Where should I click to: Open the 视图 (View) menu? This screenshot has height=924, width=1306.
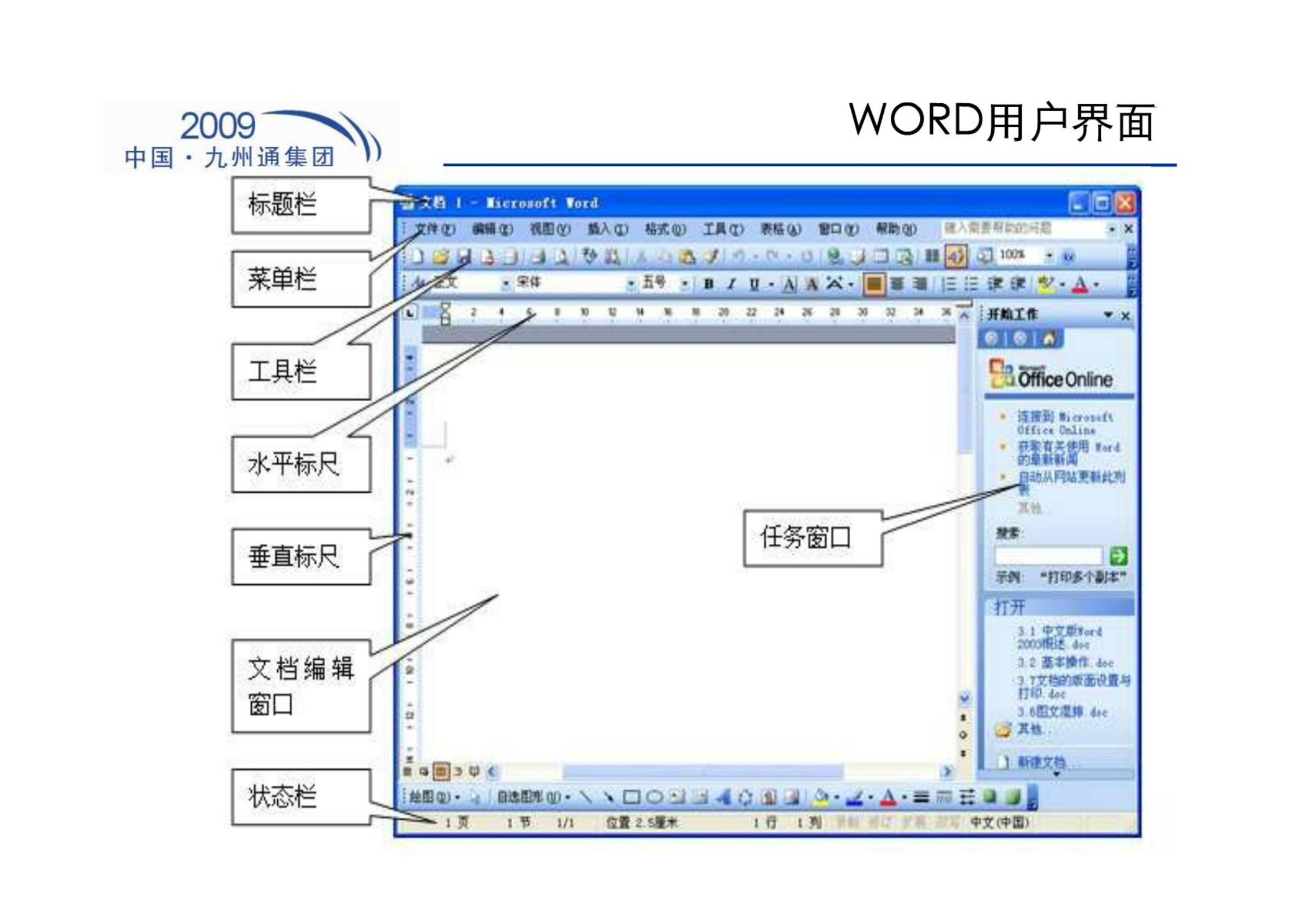[550, 229]
